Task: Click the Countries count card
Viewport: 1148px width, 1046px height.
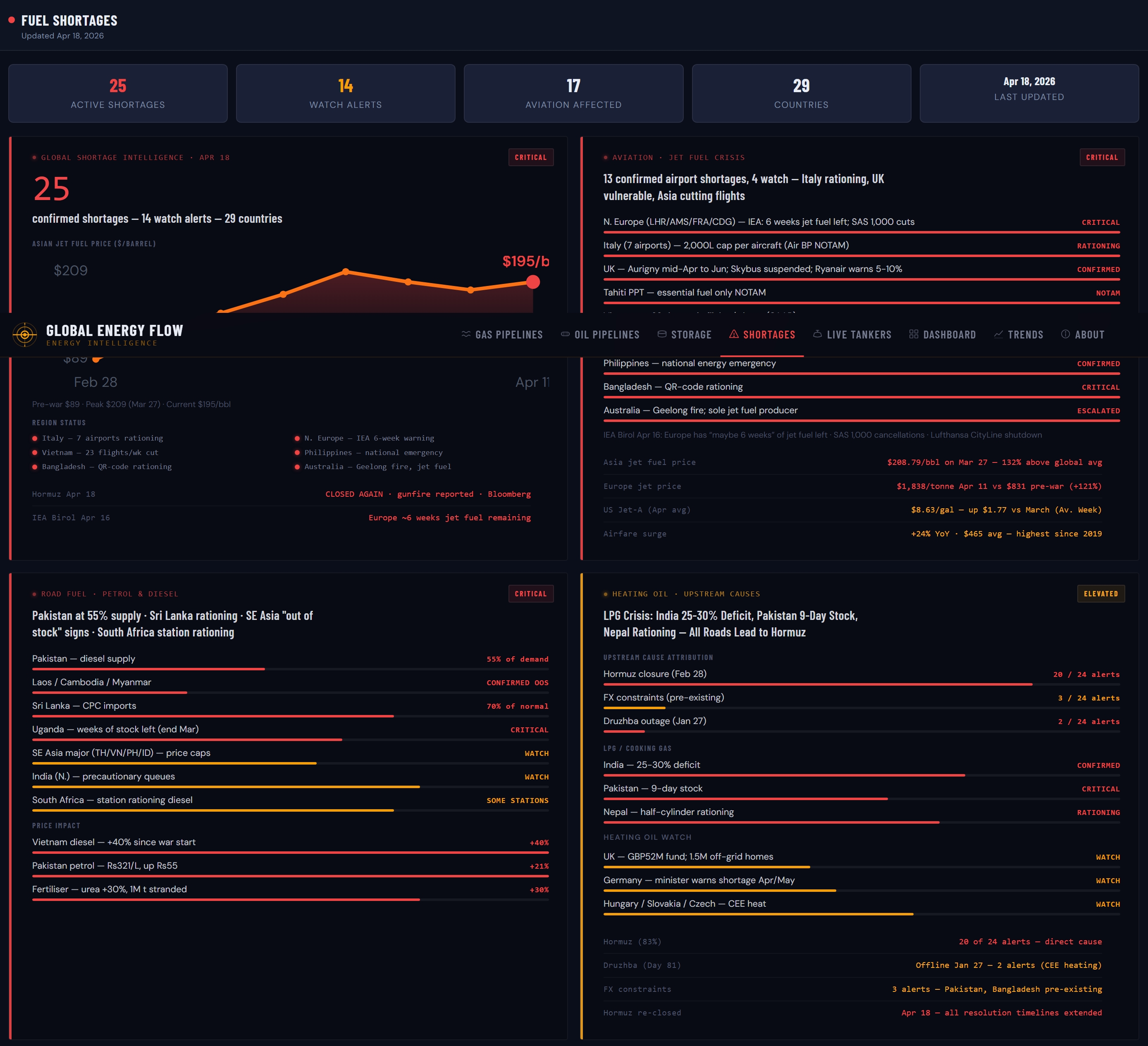Action: click(x=801, y=93)
